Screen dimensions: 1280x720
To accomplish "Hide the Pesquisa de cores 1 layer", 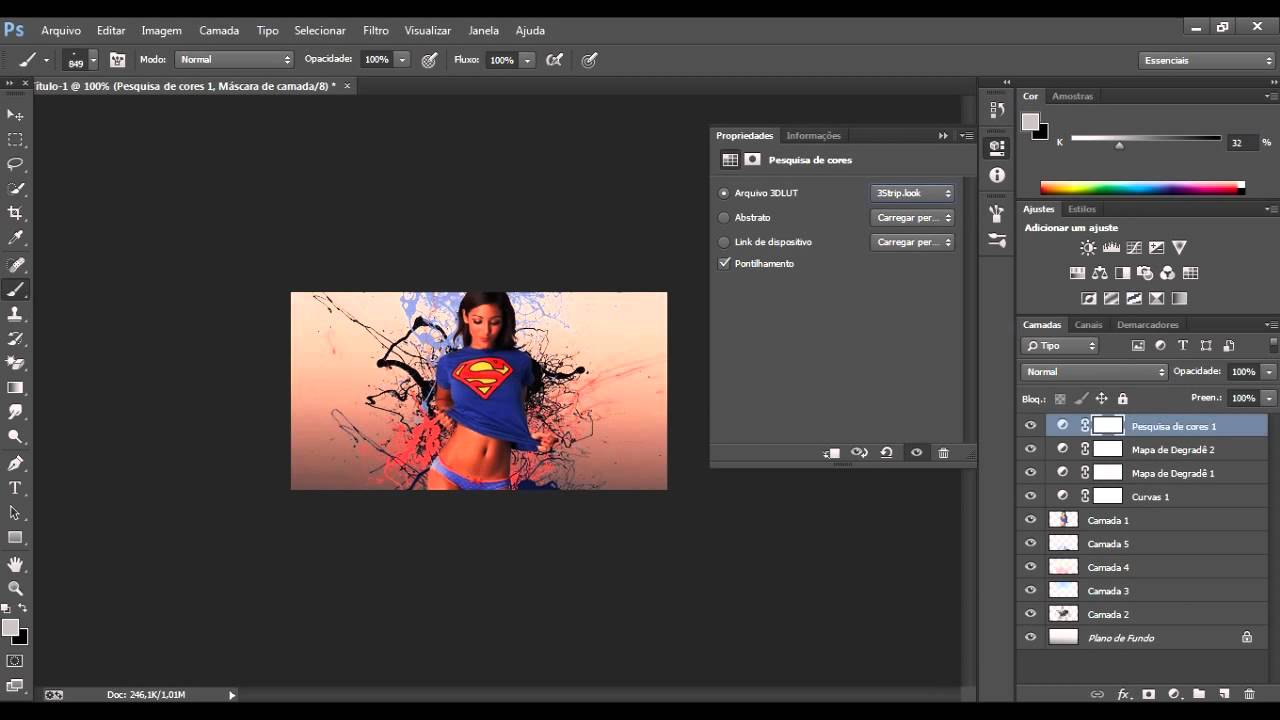I will [1031, 425].
